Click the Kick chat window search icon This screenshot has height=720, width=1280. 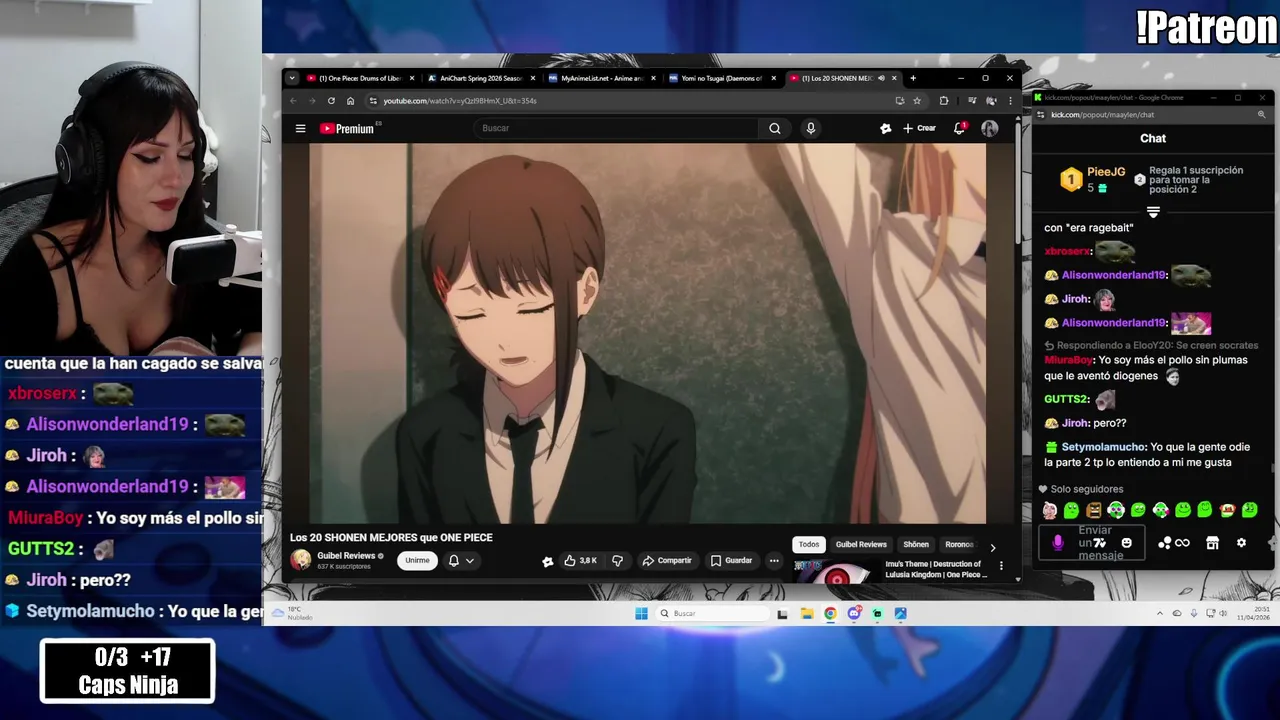(x=1261, y=115)
